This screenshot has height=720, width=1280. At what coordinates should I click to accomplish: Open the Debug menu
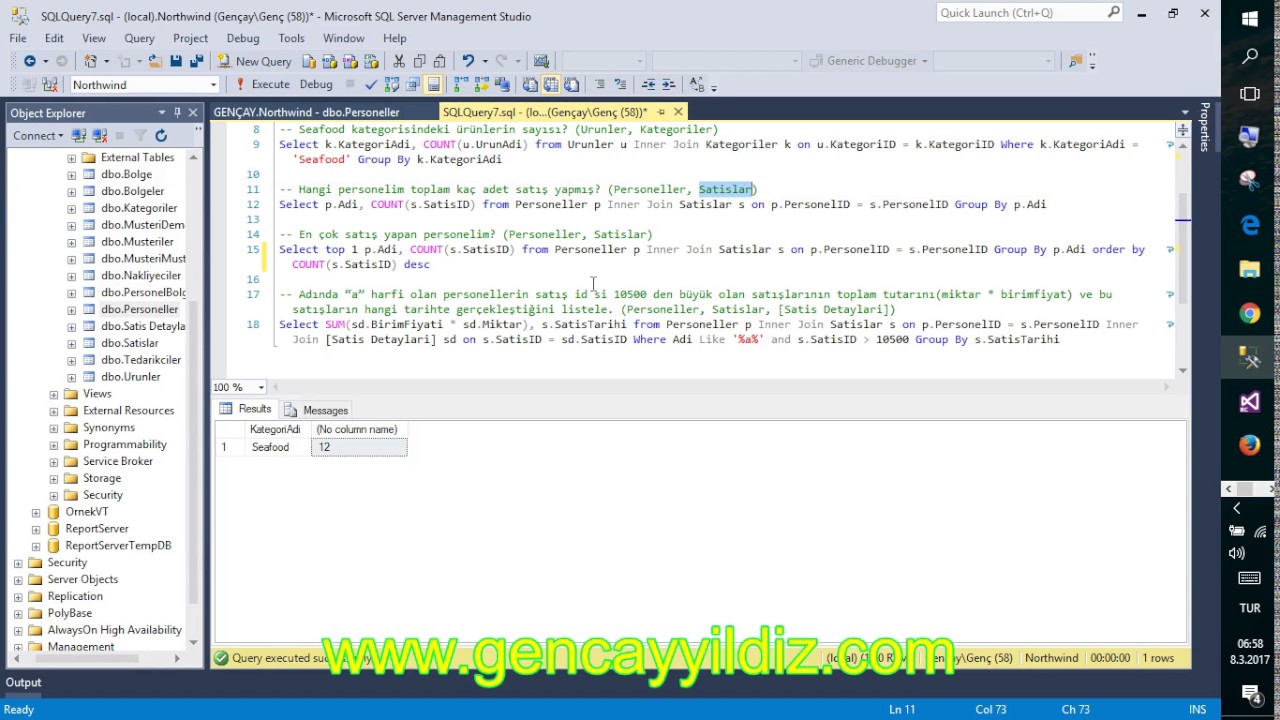tap(243, 38)
